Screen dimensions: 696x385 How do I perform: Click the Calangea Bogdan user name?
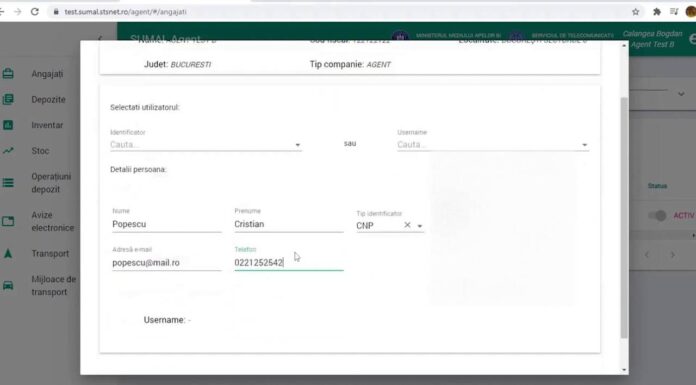pos(652,34)
